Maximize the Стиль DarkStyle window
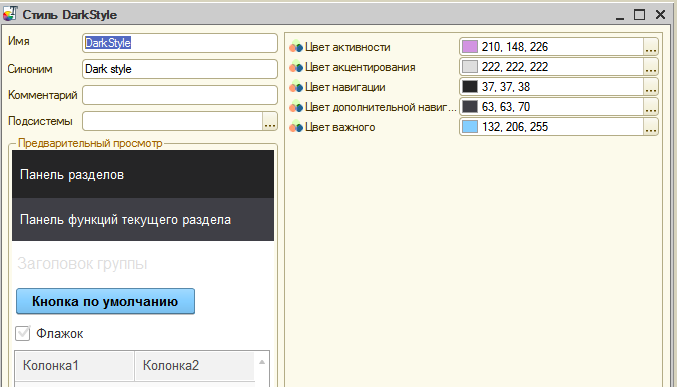677x387 pixels. pyautogui.click(x=639, y=15)
